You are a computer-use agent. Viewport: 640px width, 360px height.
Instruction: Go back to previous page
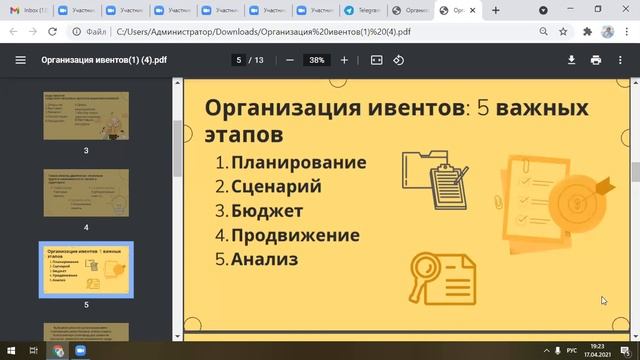pyautogui.click(x=13, y=31)
